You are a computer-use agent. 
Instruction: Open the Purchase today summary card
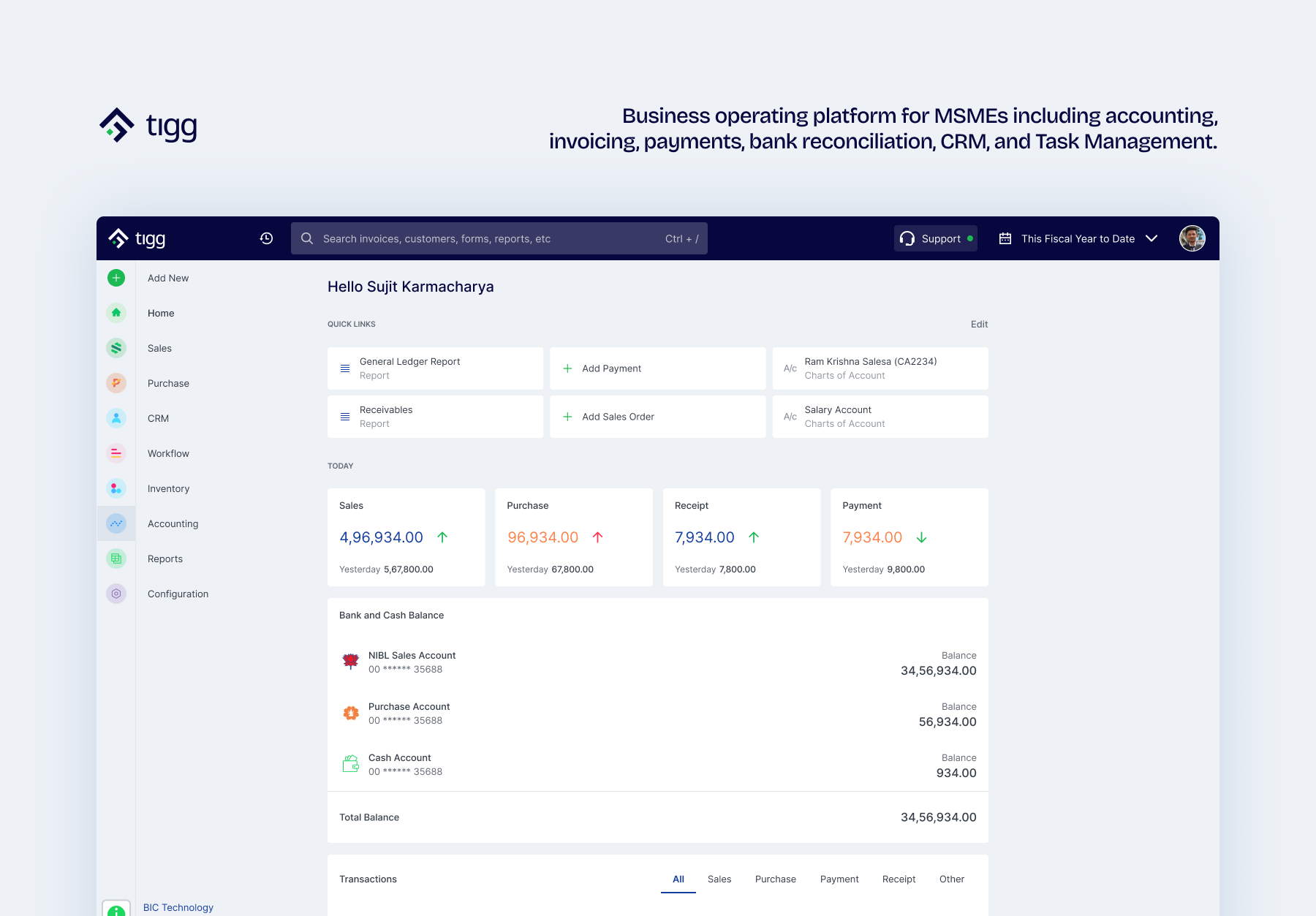tap(574, 537)
